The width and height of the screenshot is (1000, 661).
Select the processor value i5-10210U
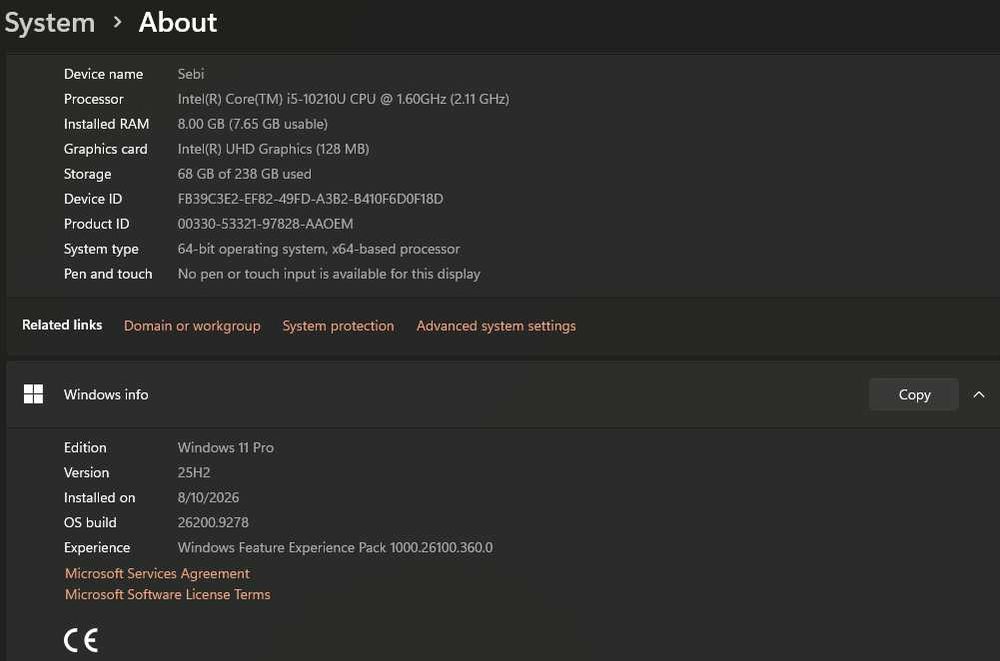[343, 99]
